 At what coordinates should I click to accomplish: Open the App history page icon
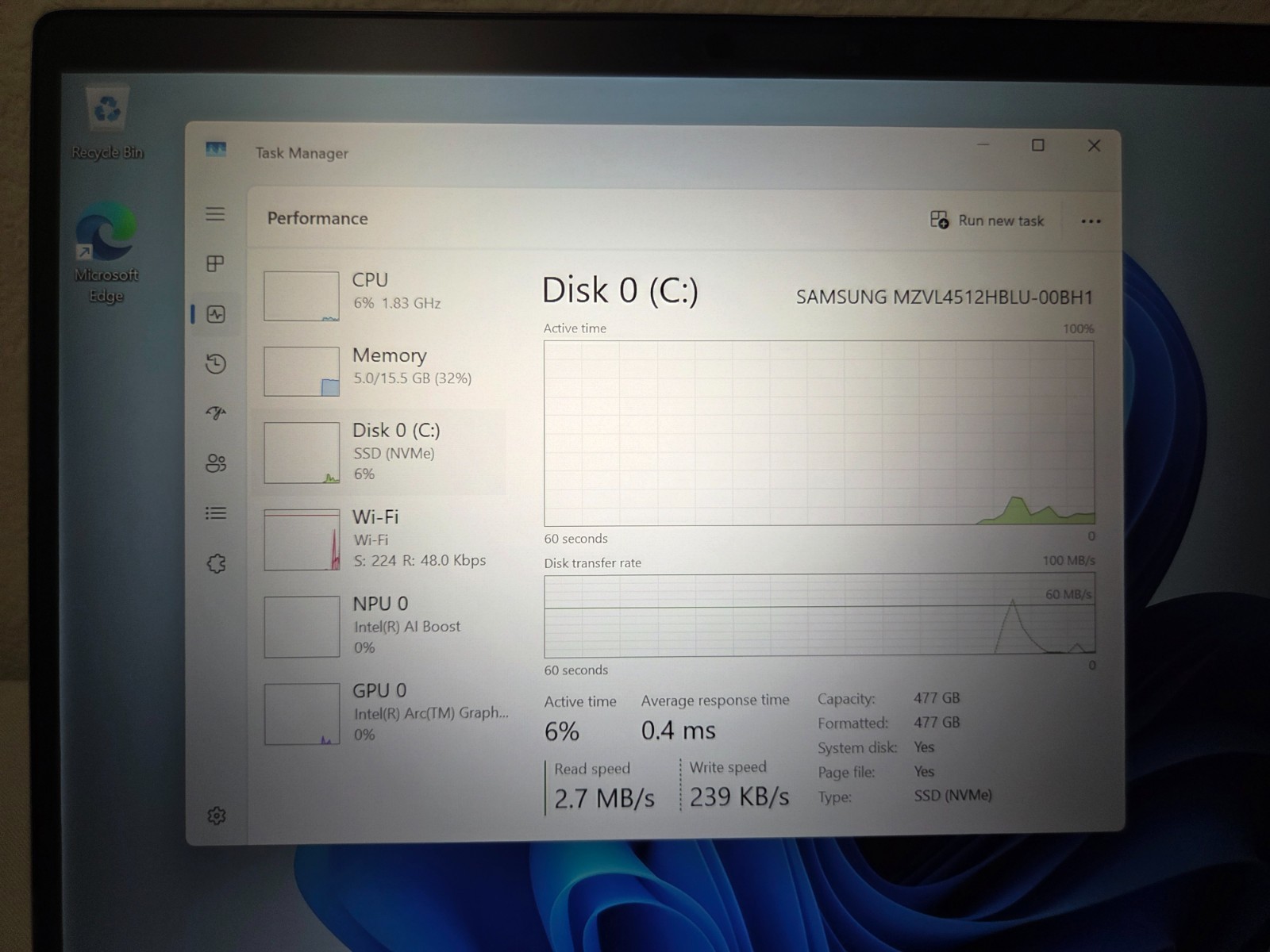tap(215, 364)
